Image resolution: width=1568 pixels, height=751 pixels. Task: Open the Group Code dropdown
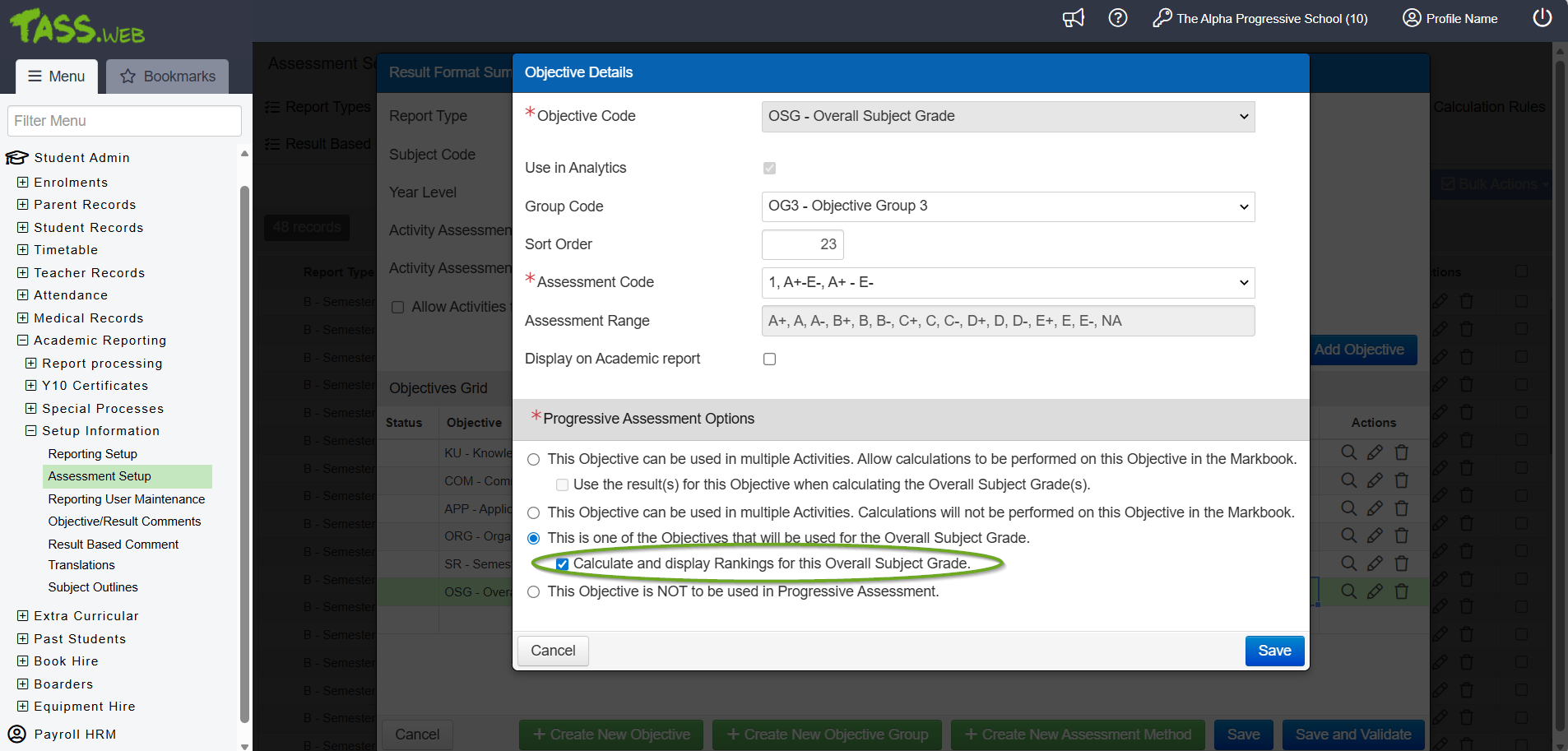[1008, 206]
